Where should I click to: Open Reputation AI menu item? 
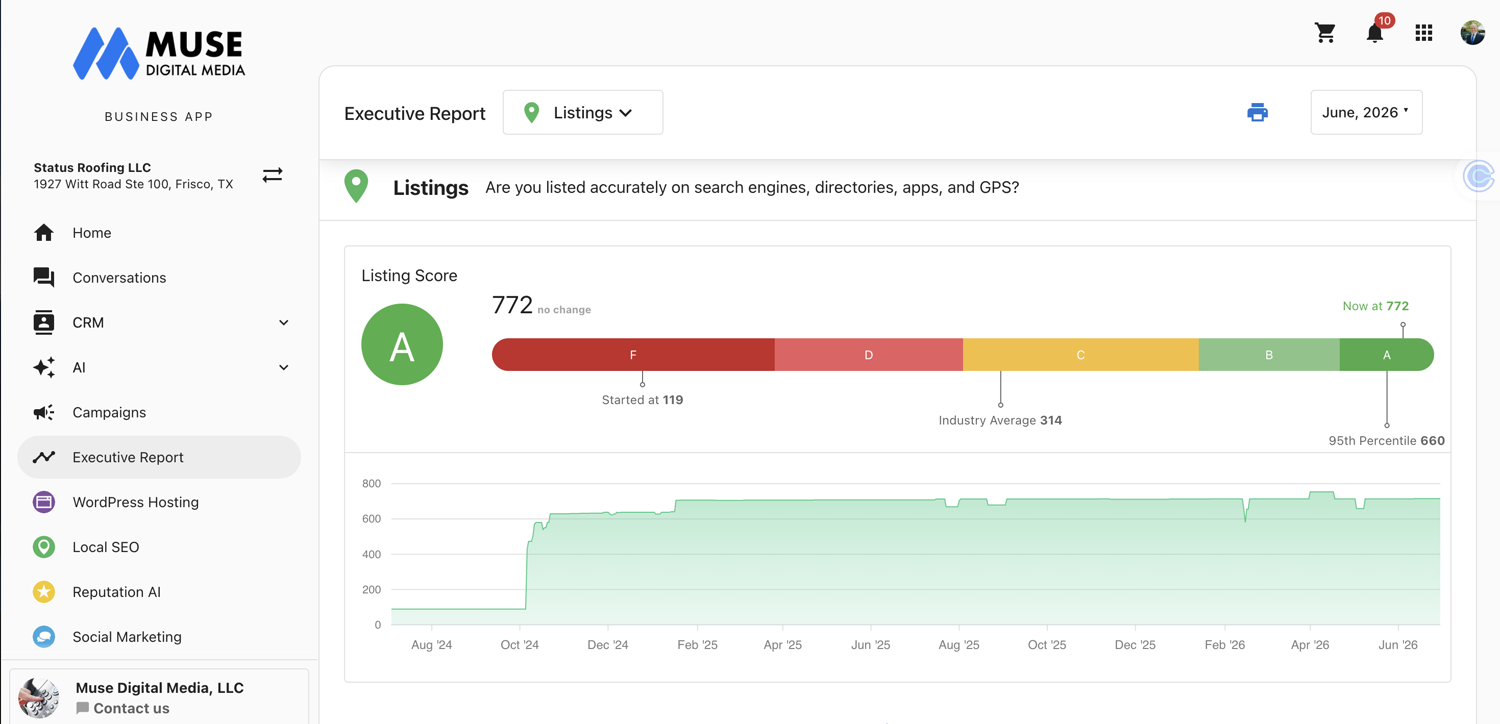point(159,592)
